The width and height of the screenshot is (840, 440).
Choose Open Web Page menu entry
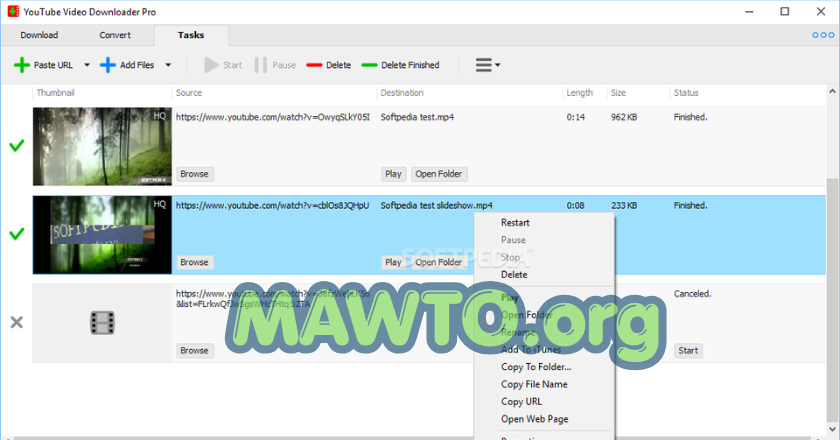tap(535, 419)
